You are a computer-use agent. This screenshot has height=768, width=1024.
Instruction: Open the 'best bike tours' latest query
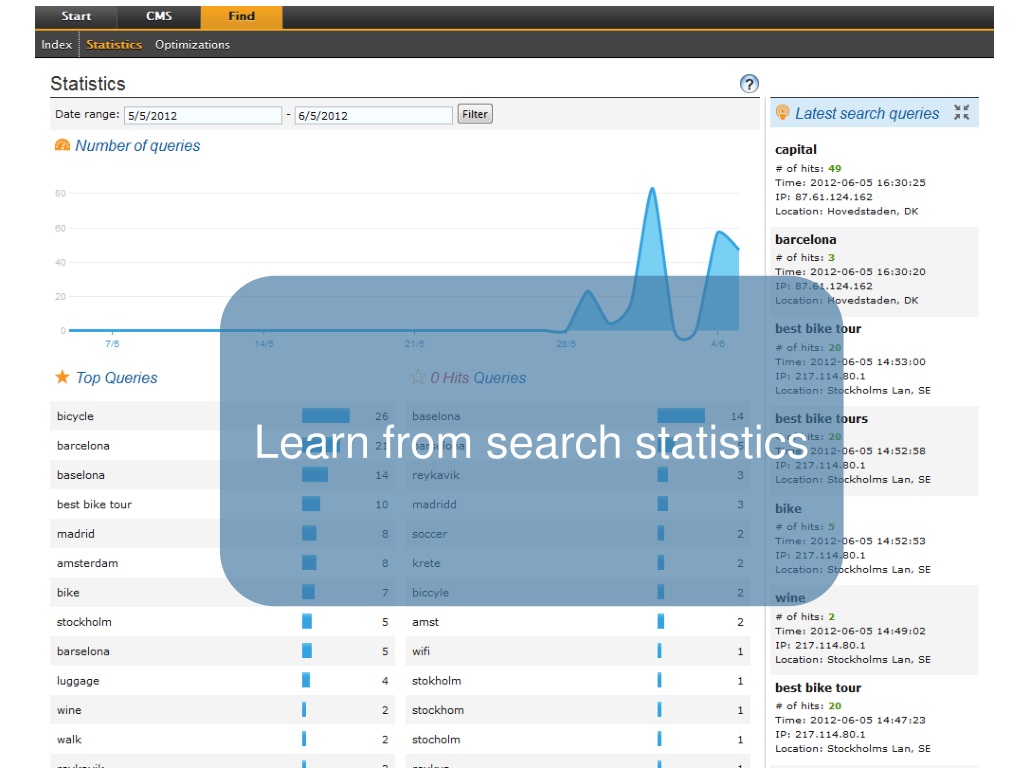(x=821, y=419)
